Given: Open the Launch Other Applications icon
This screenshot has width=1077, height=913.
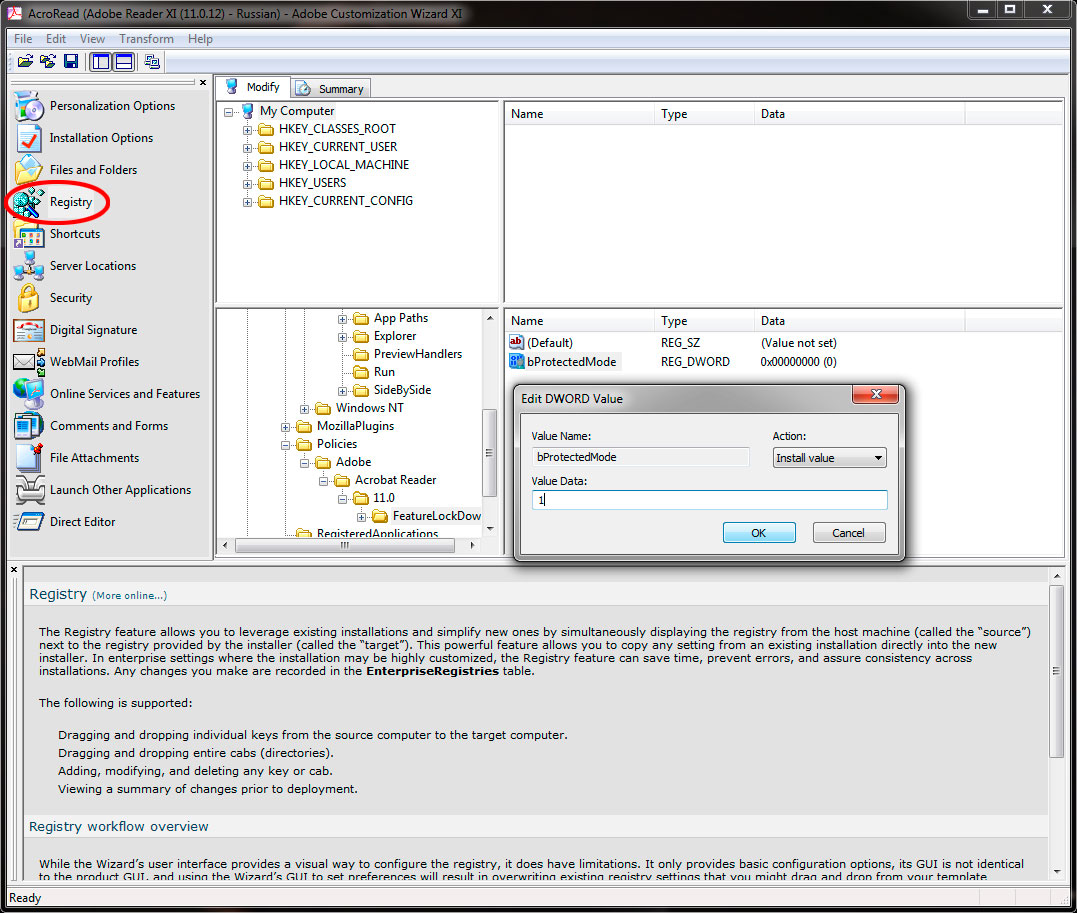Looking at the screenshot, I should pyautogui.click(x=29, y=490).
